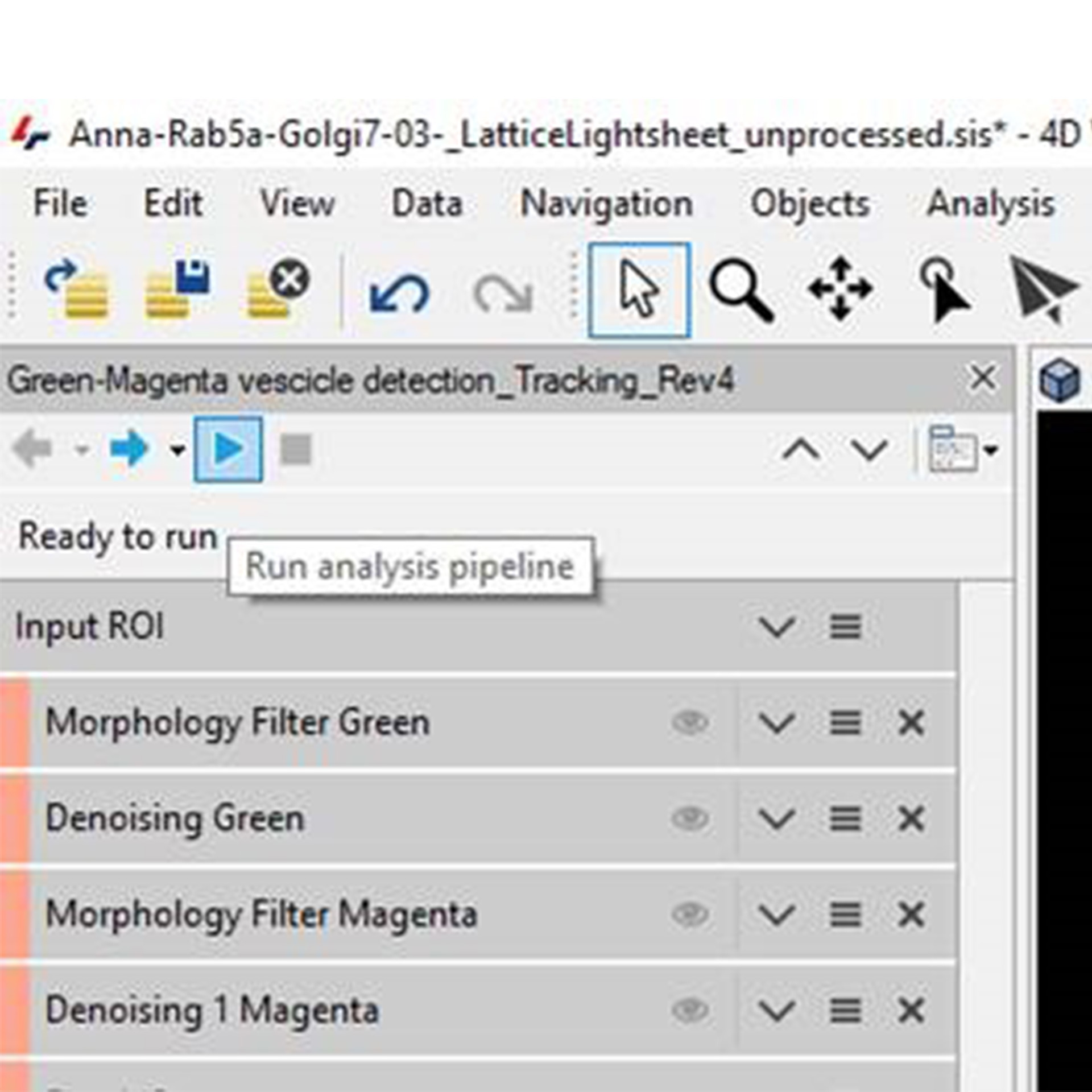Open the Data menu
Viewport: 1092px width, 1092px height.
pos(427,203)
